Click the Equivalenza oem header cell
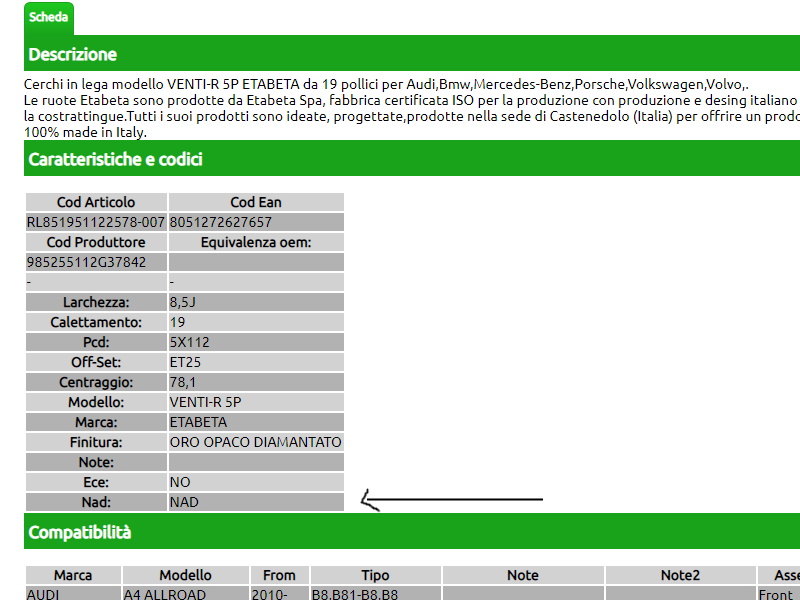Viewport: 800px width, 600px height. [x=256, y=242]
